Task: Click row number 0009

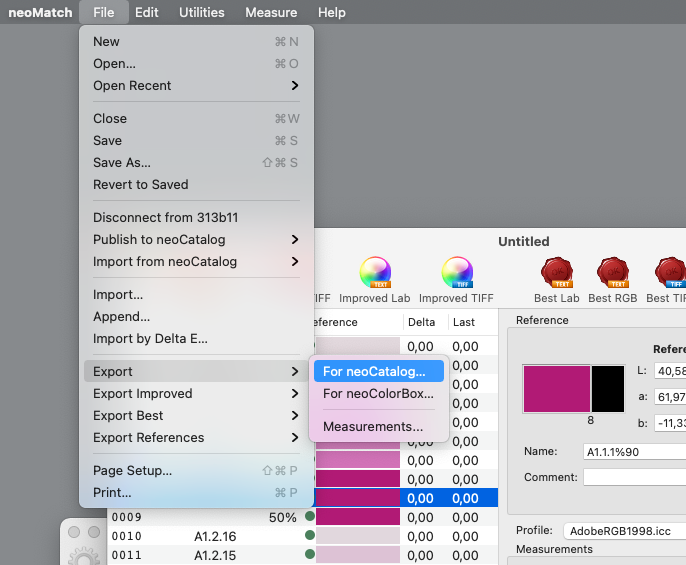Action: tap(126, 517)
